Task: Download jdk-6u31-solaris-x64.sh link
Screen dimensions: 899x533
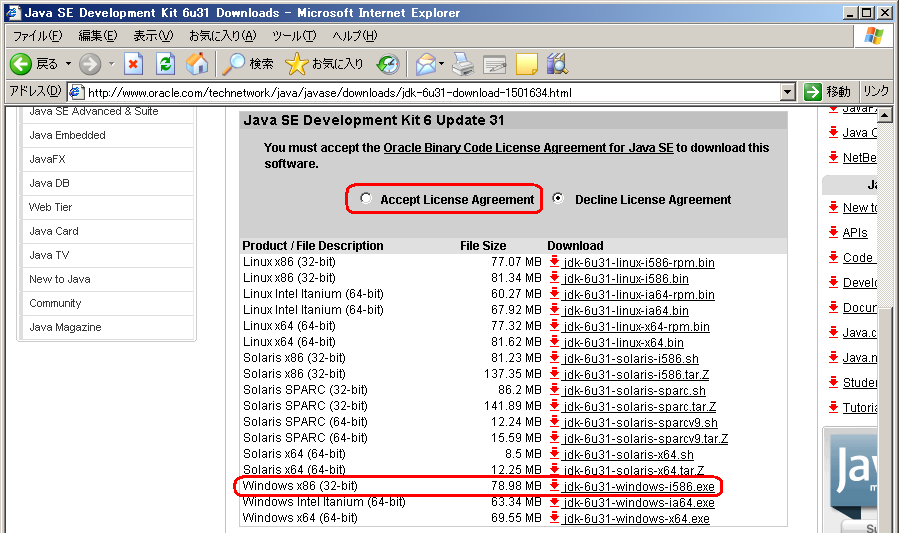Action: click(x=628, y=454)
